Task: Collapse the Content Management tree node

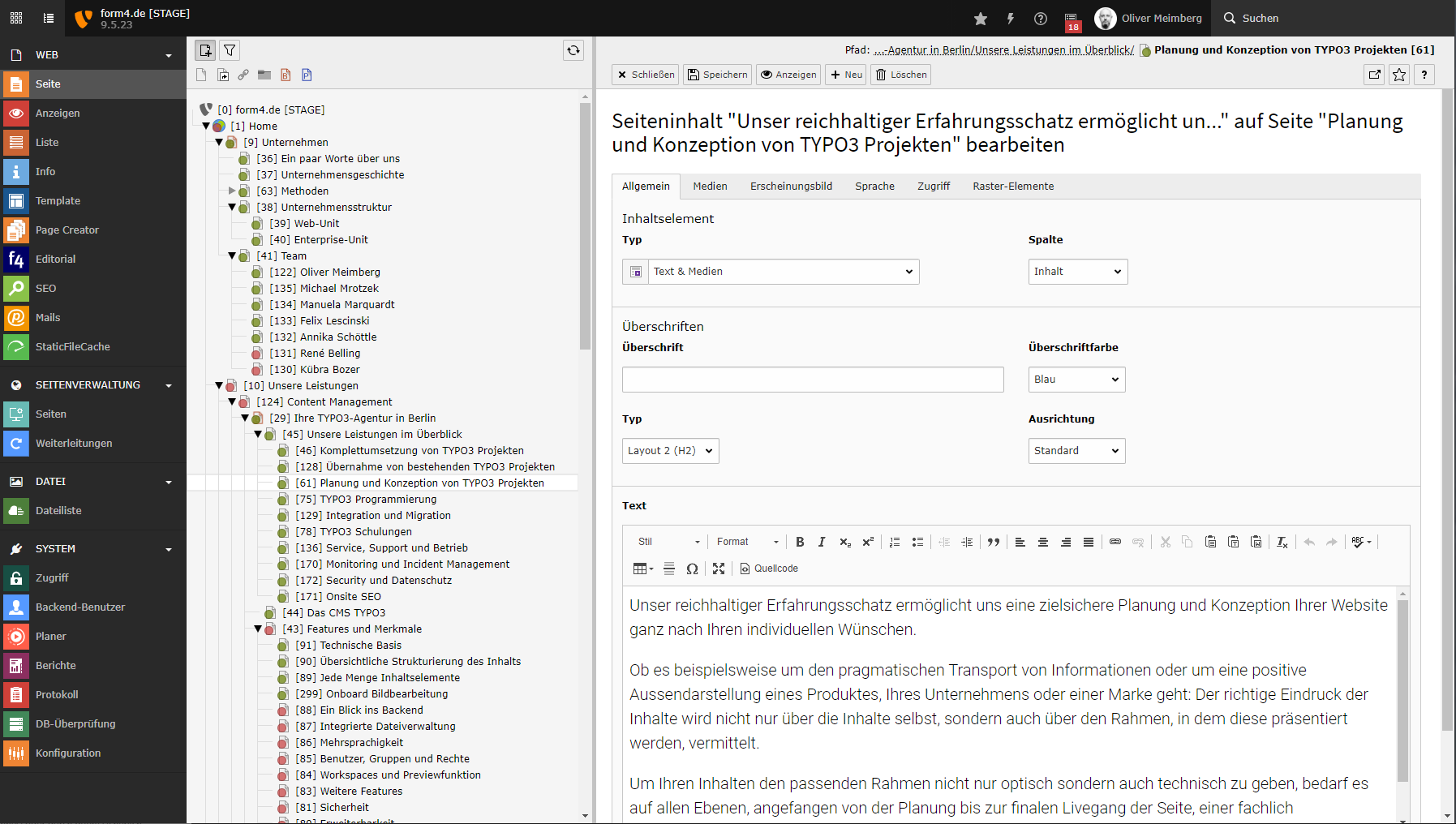Action: [x=232, y=401]
